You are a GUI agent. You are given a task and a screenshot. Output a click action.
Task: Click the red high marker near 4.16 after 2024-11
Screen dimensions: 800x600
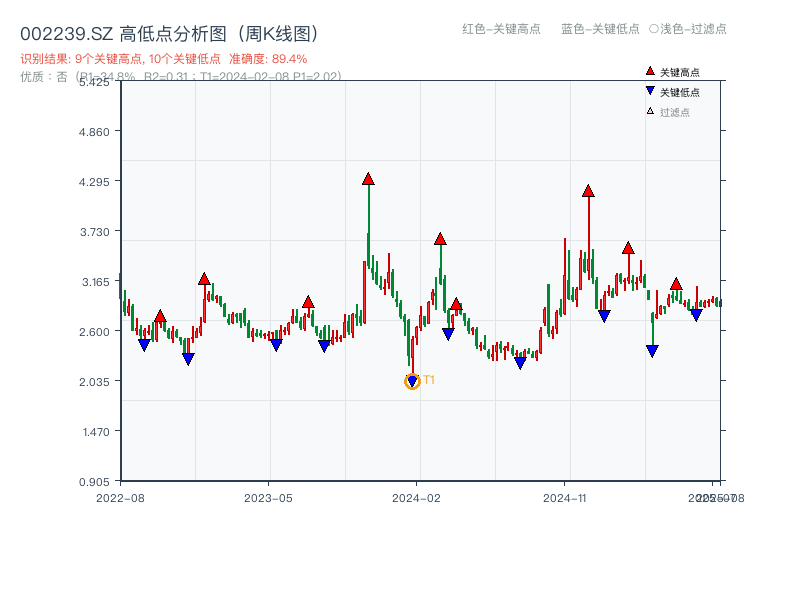[588, 191]
